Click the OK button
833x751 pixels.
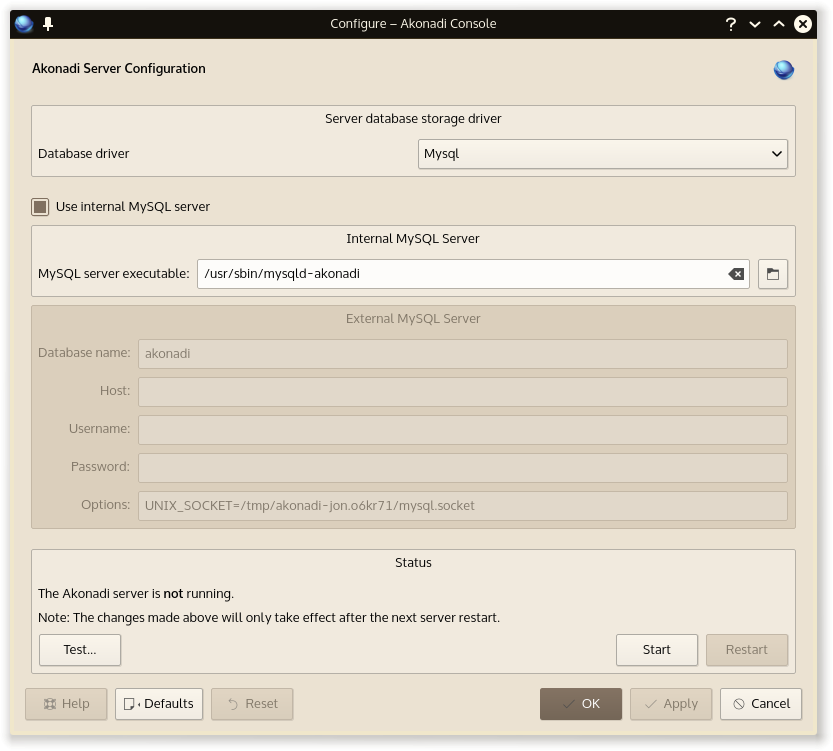580,704
